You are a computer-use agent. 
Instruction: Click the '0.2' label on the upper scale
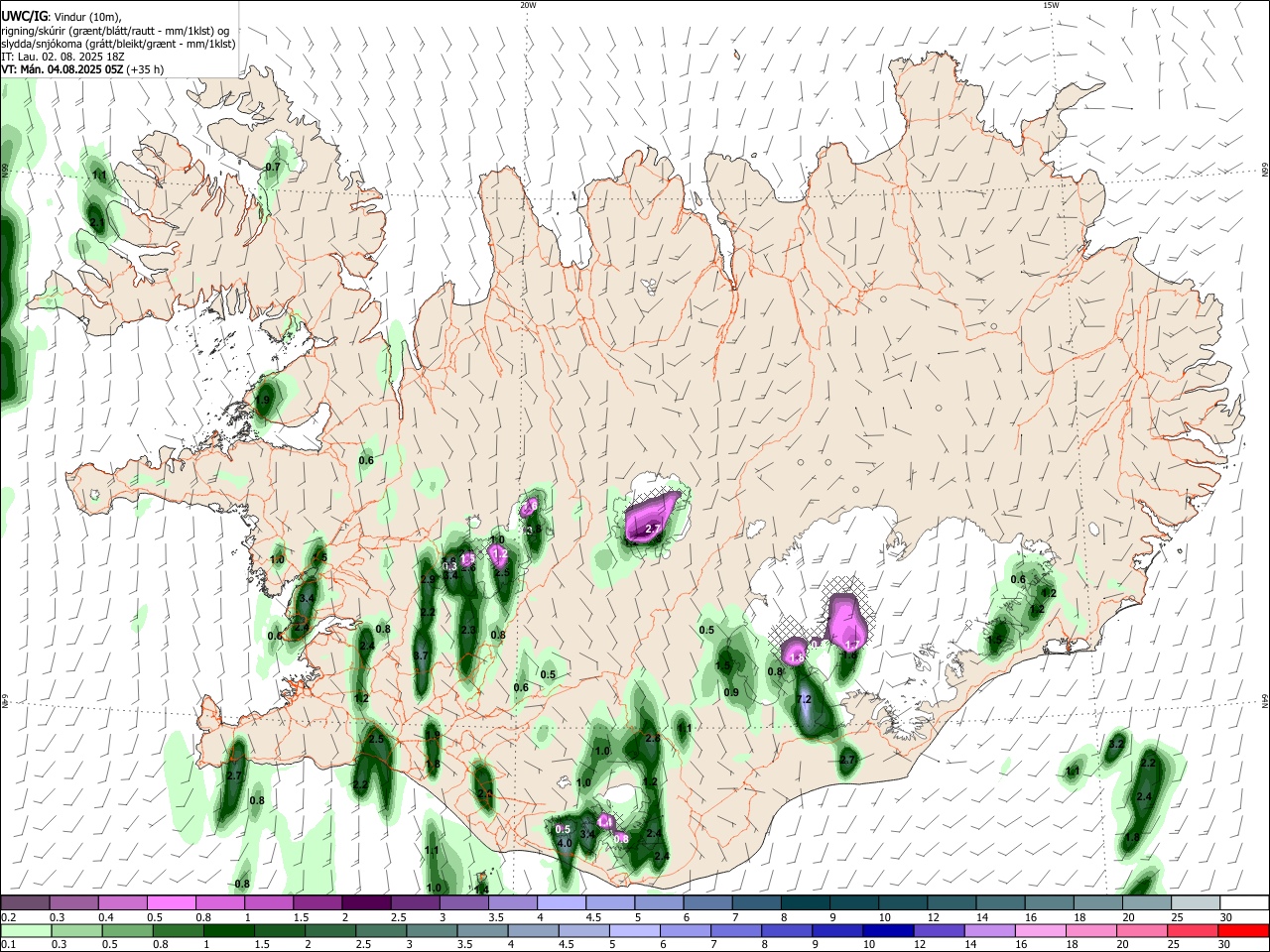(8, 916)
